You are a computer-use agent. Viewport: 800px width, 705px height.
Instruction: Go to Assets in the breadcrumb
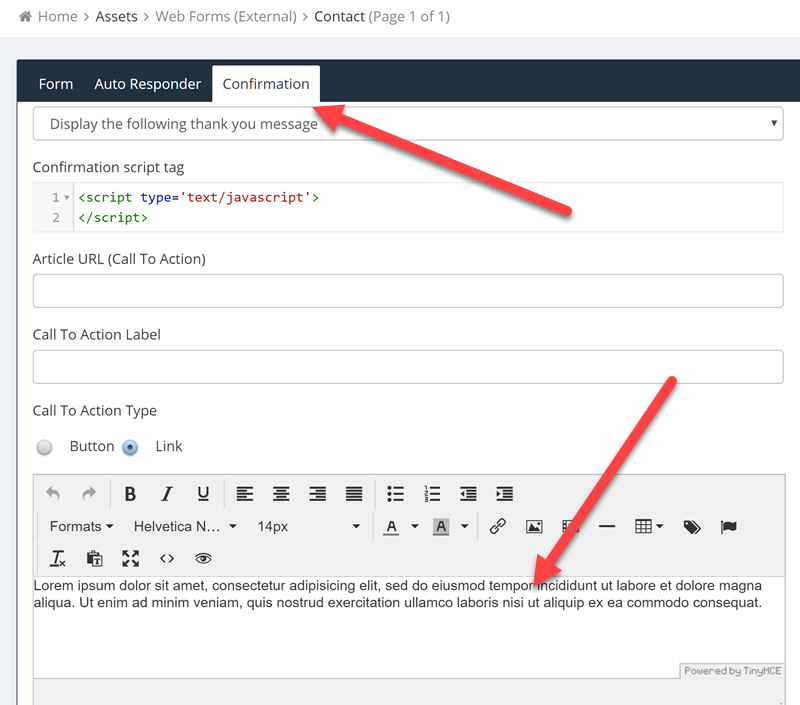pos(116,16)
